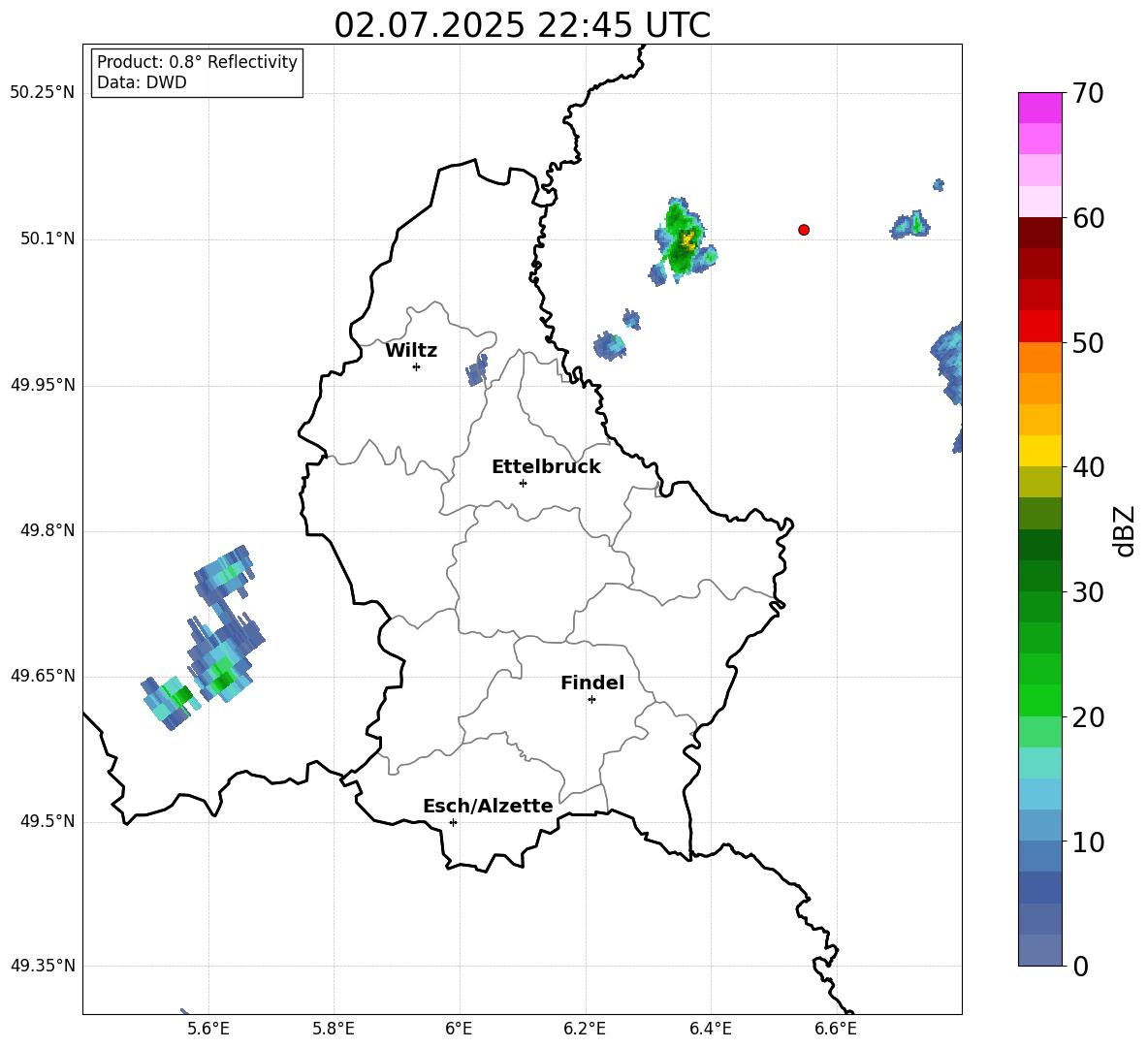1148x1048 pixels.
Task: Click the 50.1°N latitude label
Action: click(x=48, y=238)
